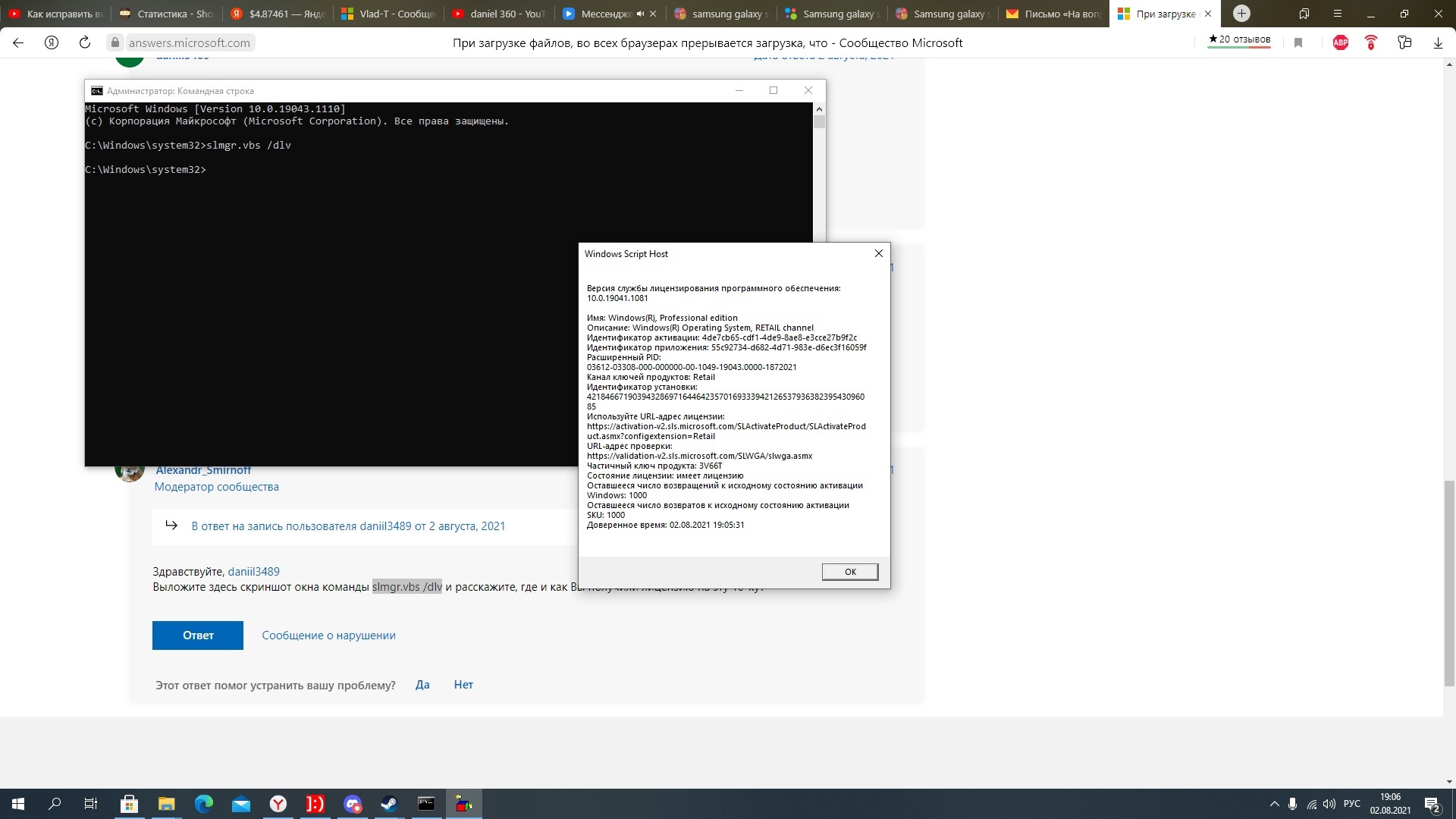This screenshot has height=819, width=1456.
Task: Open the red Wi-Fi lock protection icon
Action: coord(1371,43)
